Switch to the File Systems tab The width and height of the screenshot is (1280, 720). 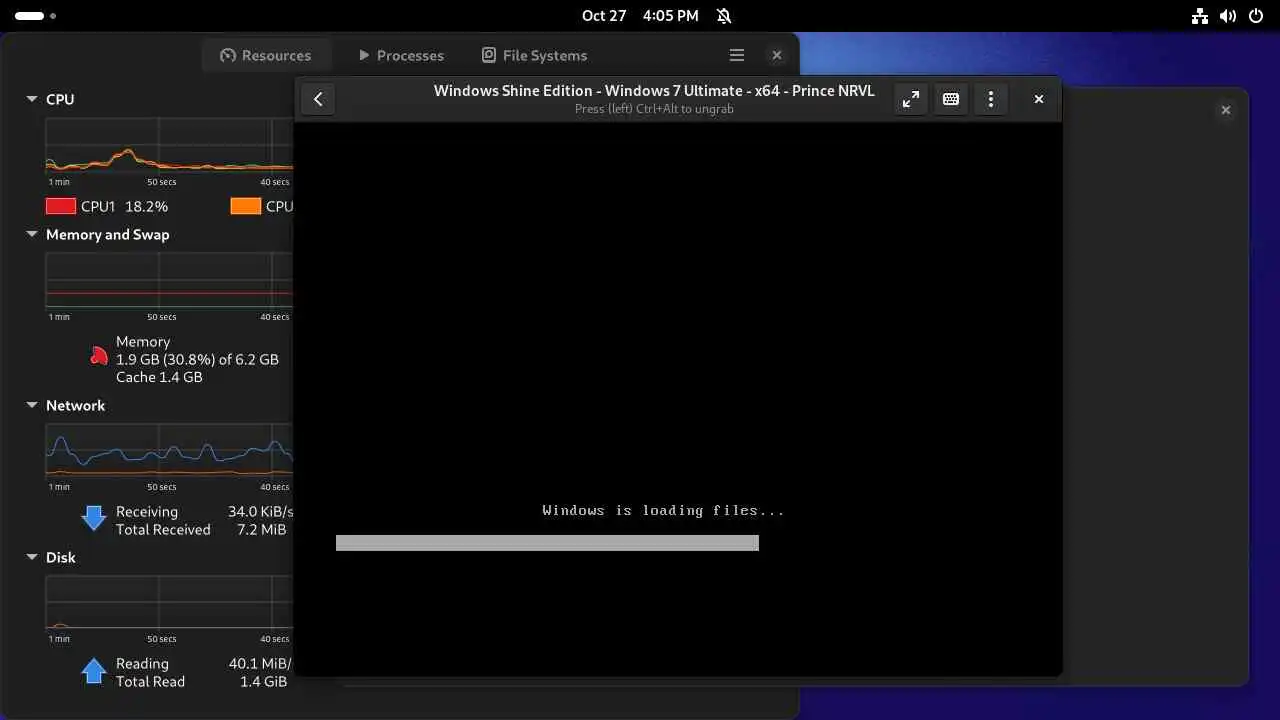(535, 55)
